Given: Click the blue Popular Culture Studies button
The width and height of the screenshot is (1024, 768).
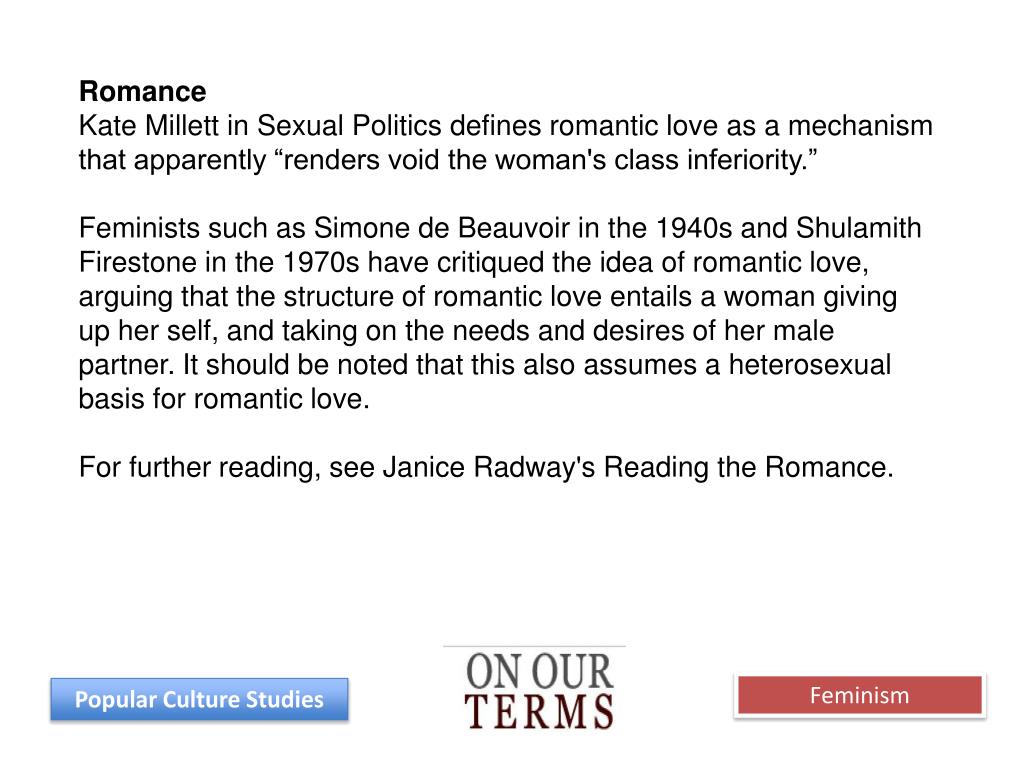Looking at the screenshot, I should click(199, 699).
